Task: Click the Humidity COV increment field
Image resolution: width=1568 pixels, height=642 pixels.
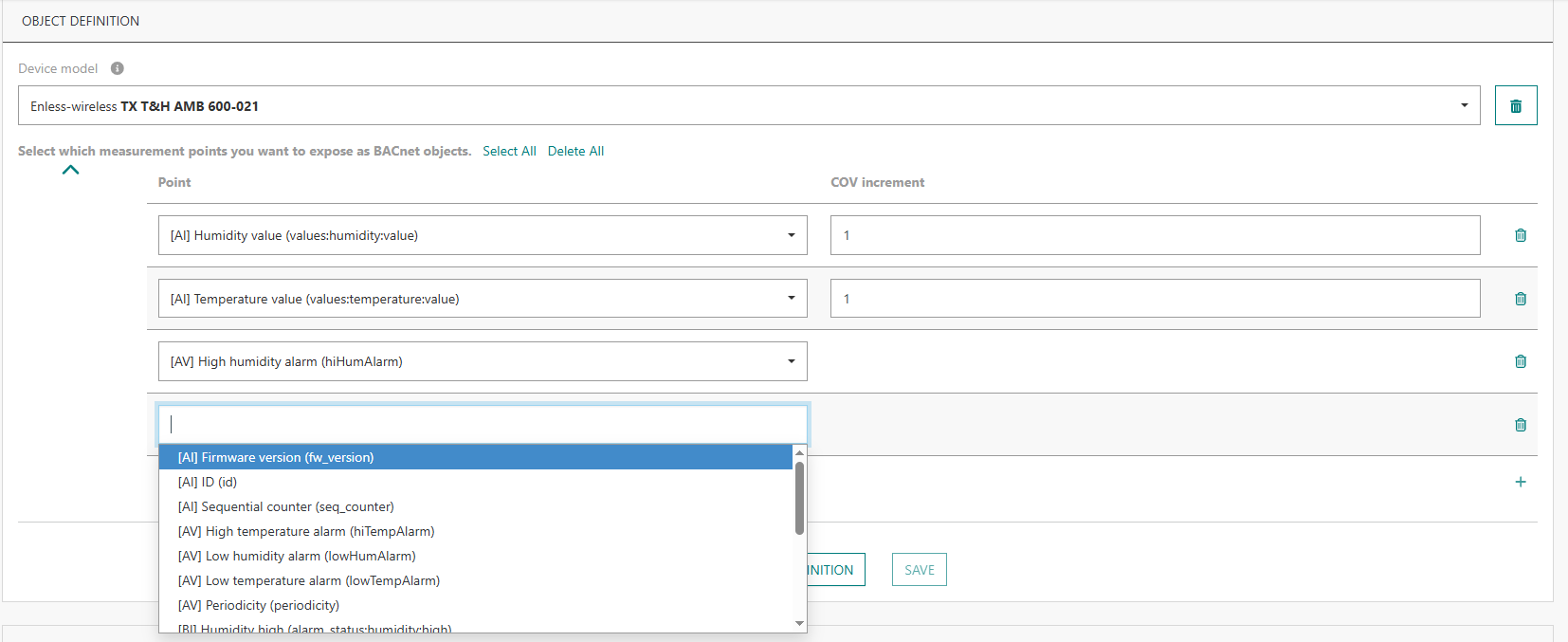Action: click(1154, 235)
